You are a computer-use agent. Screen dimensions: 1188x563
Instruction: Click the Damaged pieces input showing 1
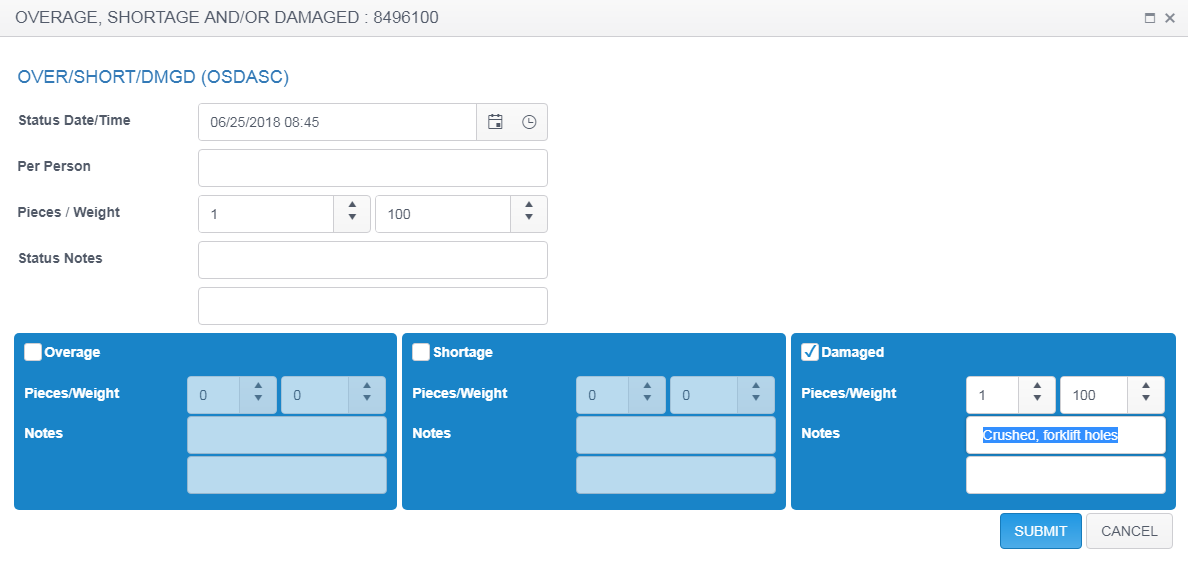click(x=993, y=395)
